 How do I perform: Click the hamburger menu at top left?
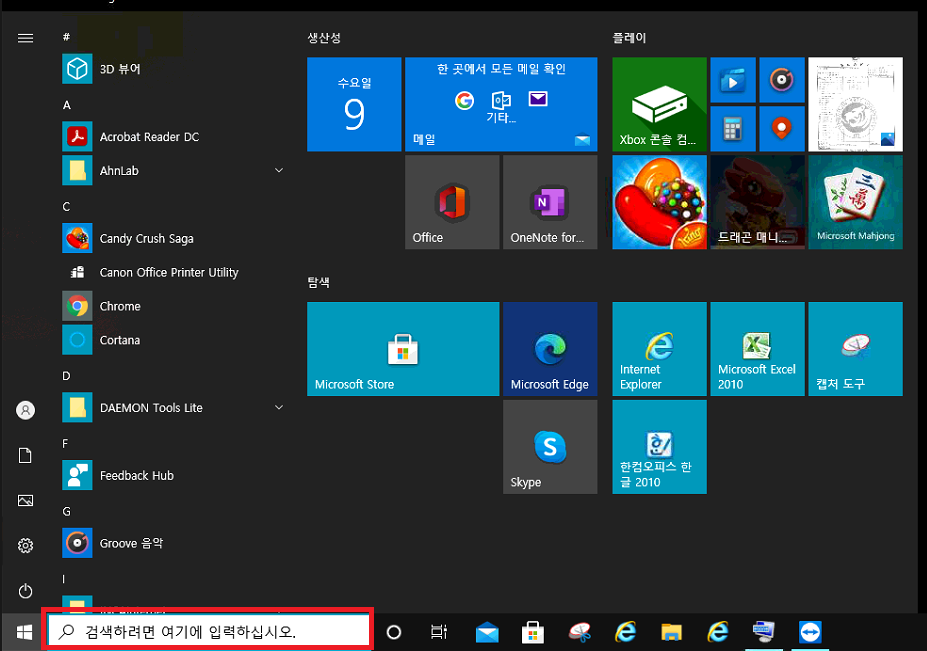pyautogui.click(x=25, y=38)
